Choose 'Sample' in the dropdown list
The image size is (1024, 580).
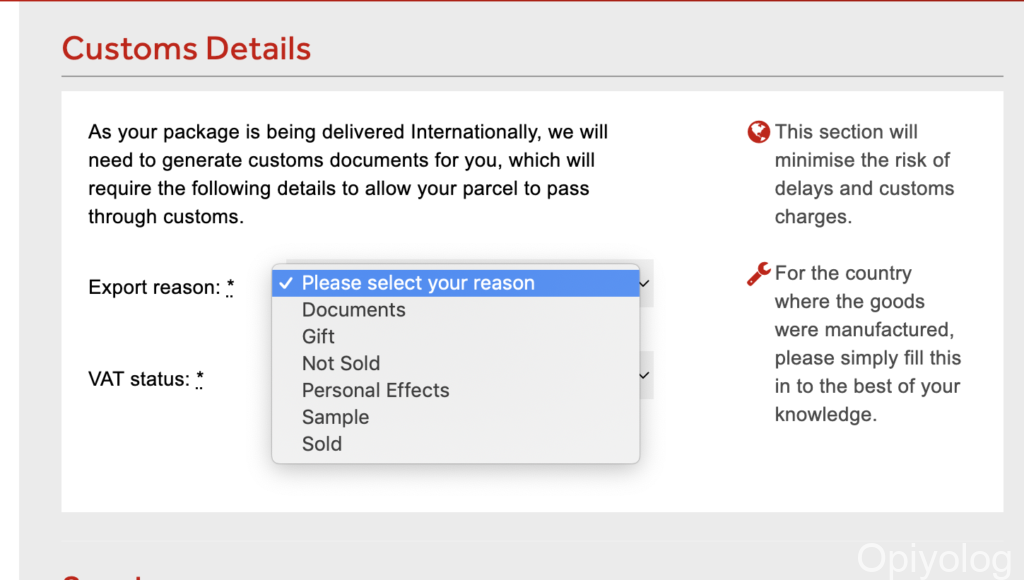(x=336, y=418)
